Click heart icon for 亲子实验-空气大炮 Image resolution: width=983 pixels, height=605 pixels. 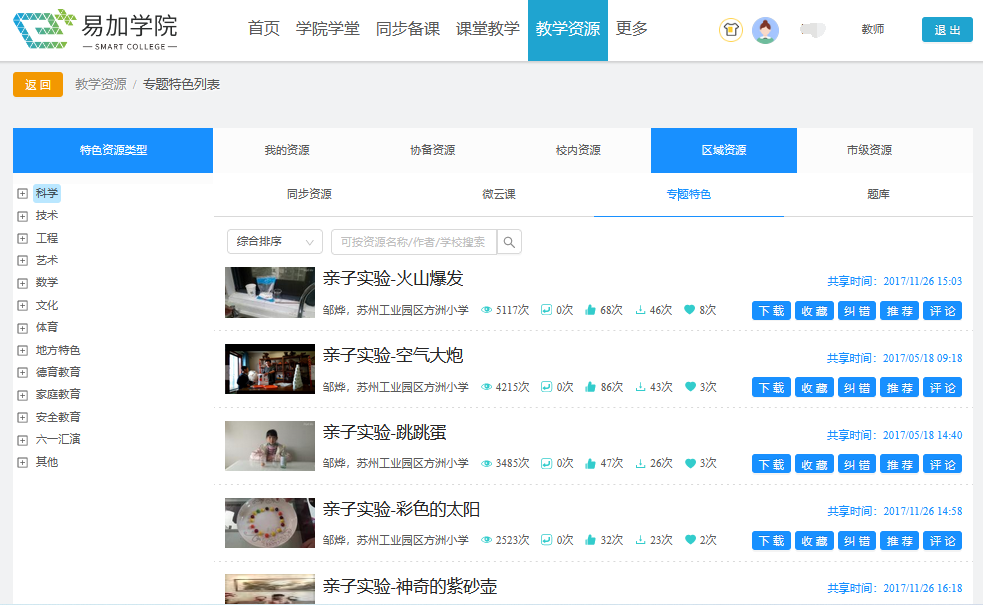point(690,387)
